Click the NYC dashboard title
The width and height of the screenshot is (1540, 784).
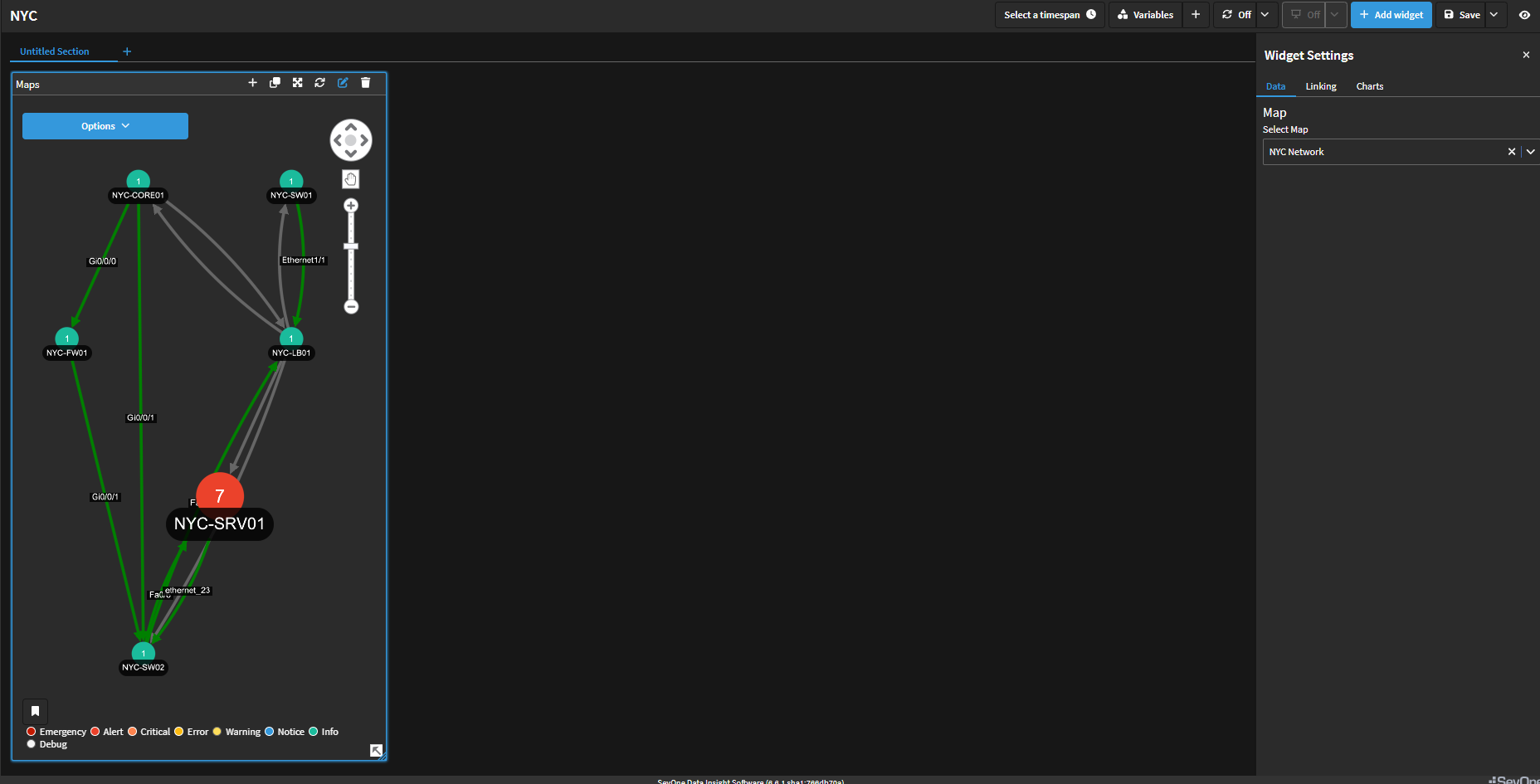(x=23, y=16)
